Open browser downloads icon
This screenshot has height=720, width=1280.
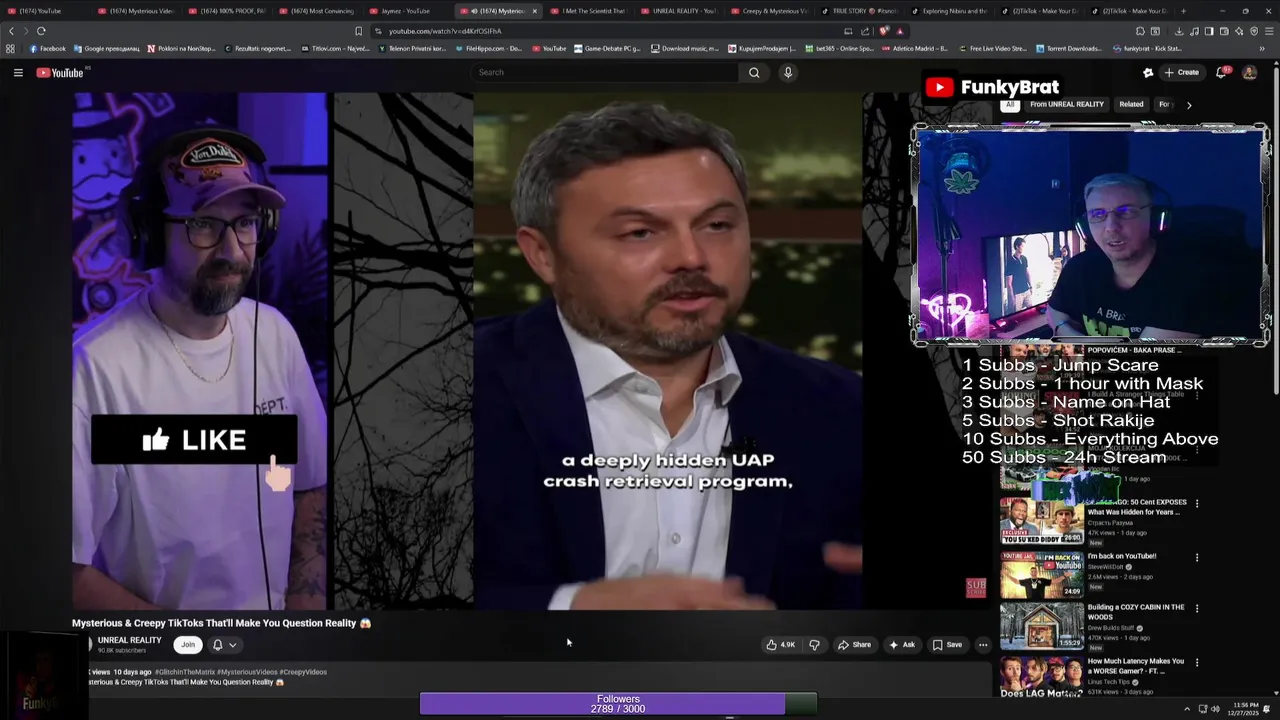point(1180,31)
